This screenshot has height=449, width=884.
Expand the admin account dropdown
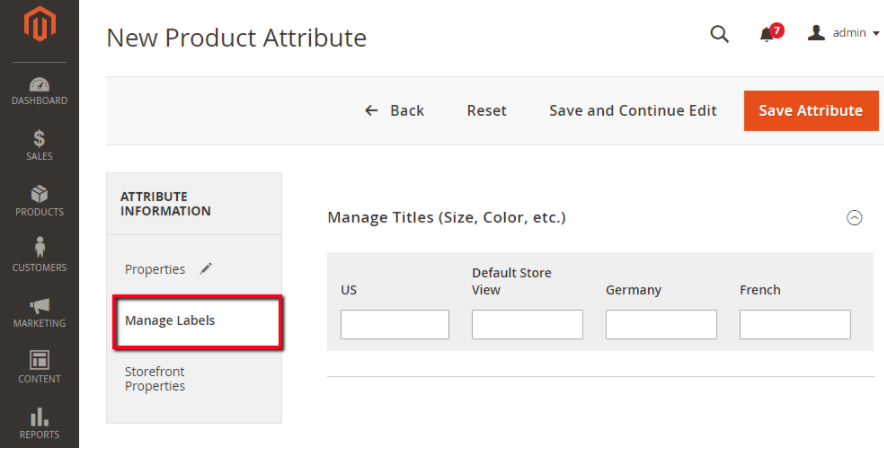click(x=844, y=34)
